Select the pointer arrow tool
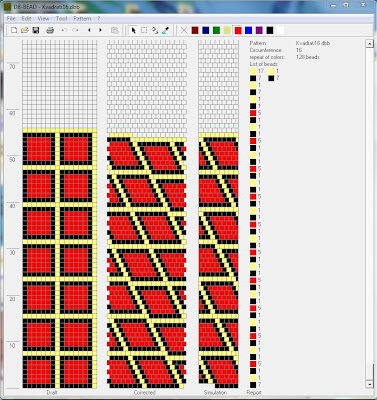The image size is (377, 400). click(133, 30)
